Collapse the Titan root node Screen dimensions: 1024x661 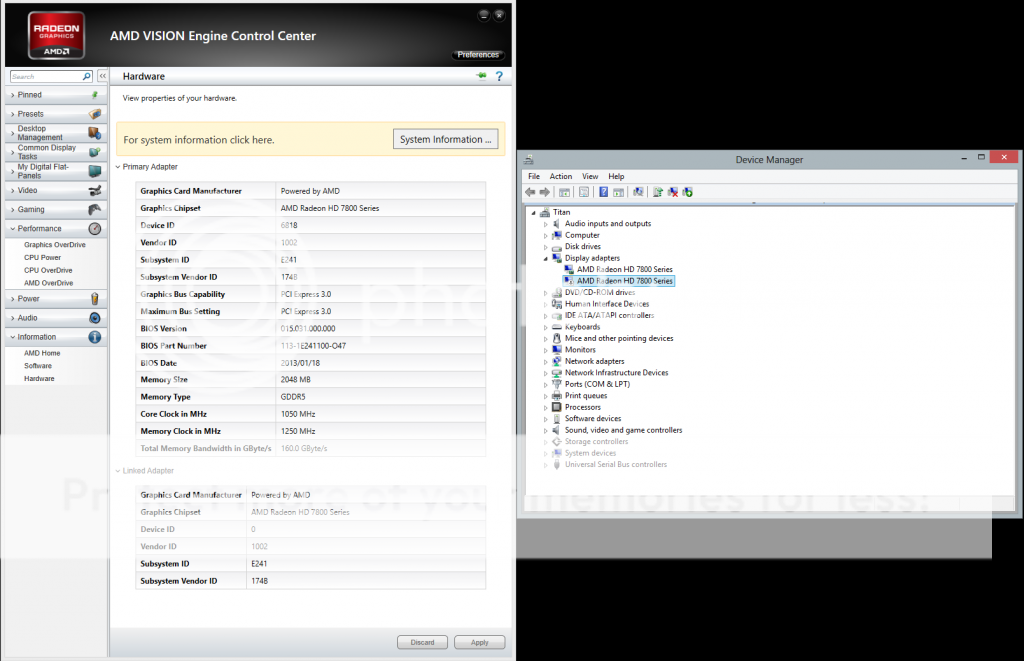tap(534, 212)
